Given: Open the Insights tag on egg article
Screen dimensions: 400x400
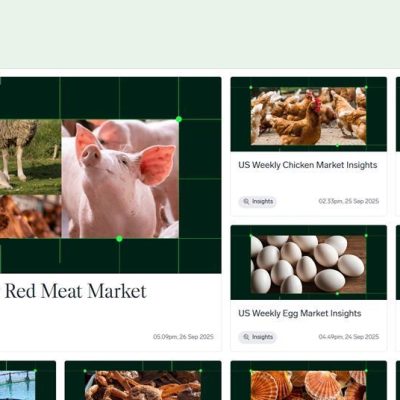Looking at the screenshot, I should pos(257,337).
